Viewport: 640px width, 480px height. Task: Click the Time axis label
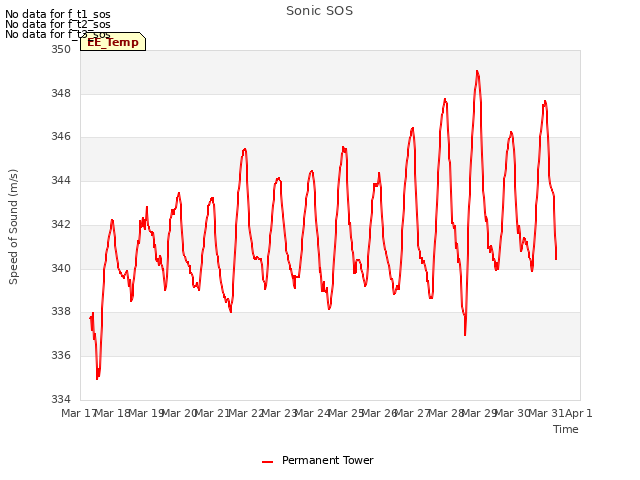tap(566, 429)
